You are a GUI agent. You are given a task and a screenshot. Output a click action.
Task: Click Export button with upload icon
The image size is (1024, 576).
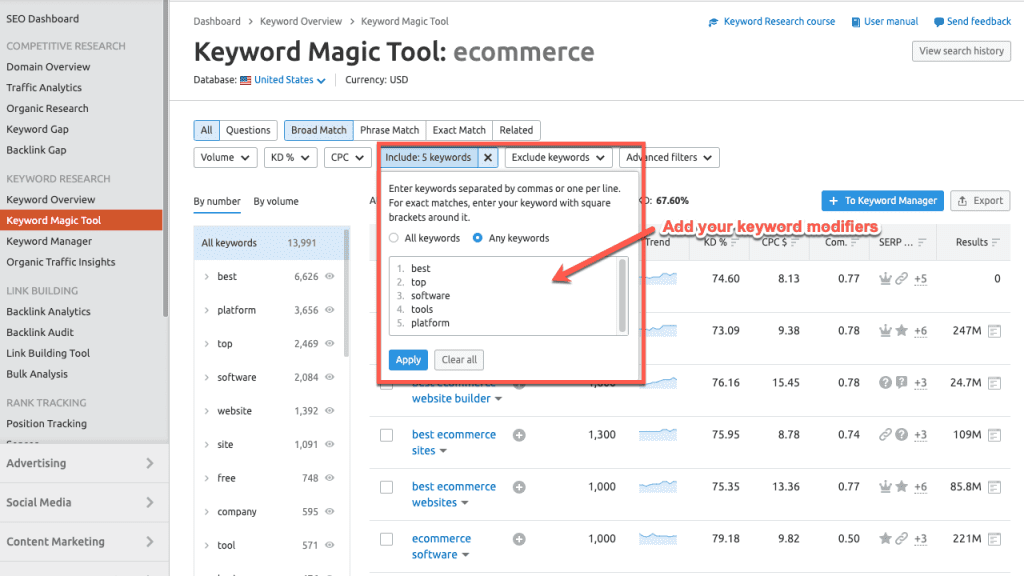(x=979, y=201)
